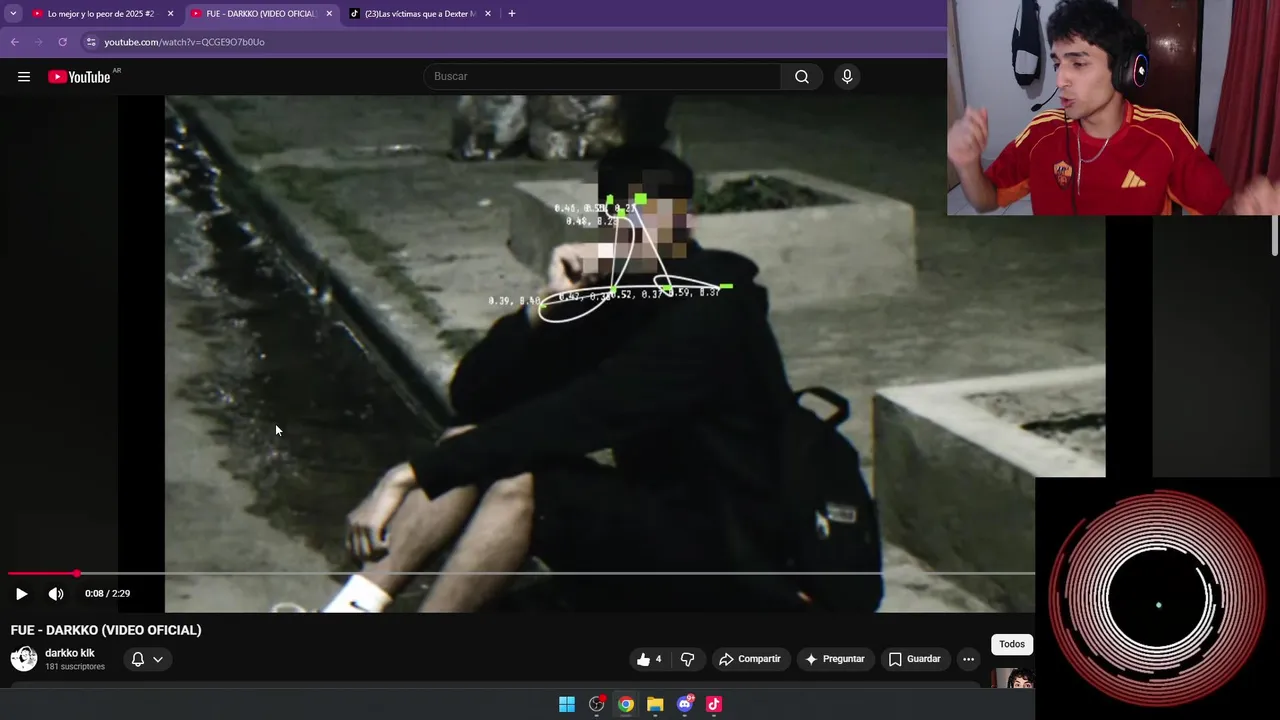Toggle the notification bell for darkko klk
1280x720 pixels.
138,659
